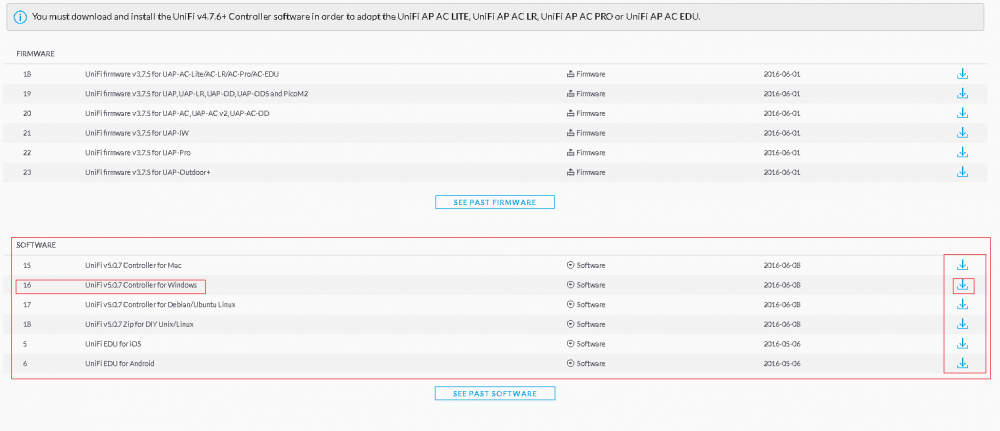Download firmware for UAP-AC, UAP-AC v2, UAP-AC-OD

962,113
